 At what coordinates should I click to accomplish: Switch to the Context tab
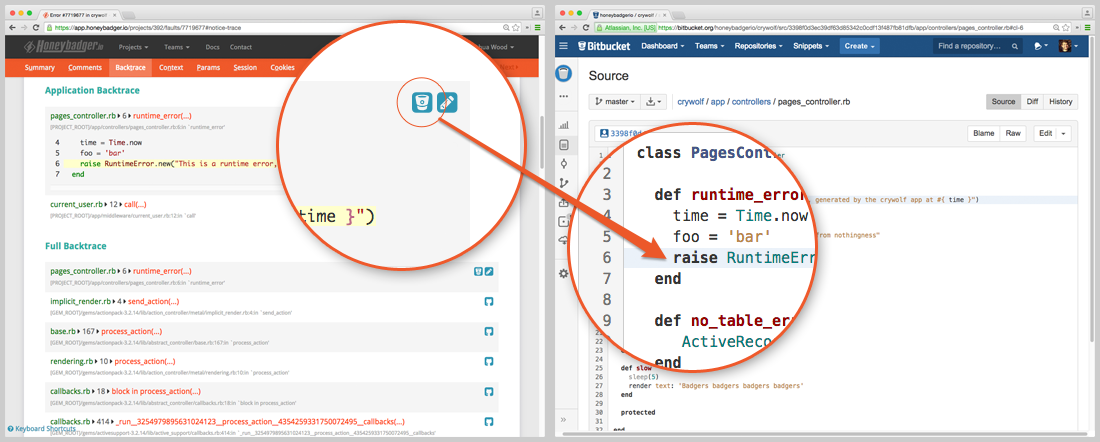[171, 67]
